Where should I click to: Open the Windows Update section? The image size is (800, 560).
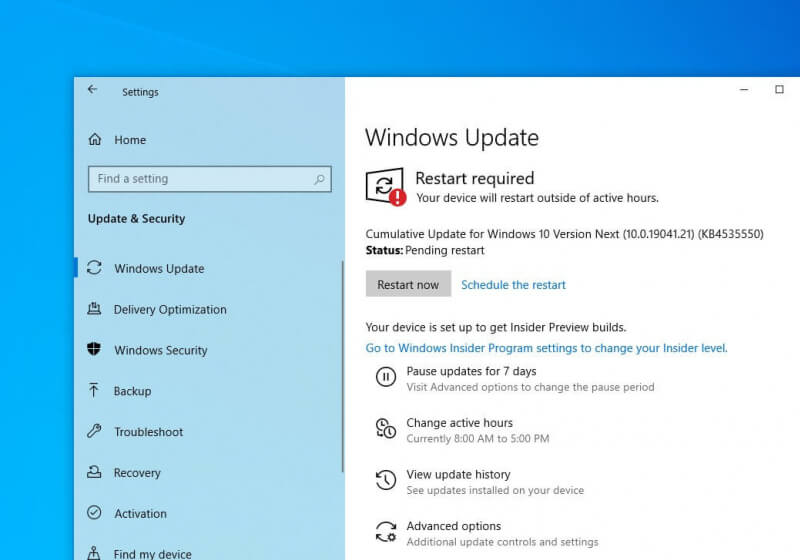pos(158,268)
